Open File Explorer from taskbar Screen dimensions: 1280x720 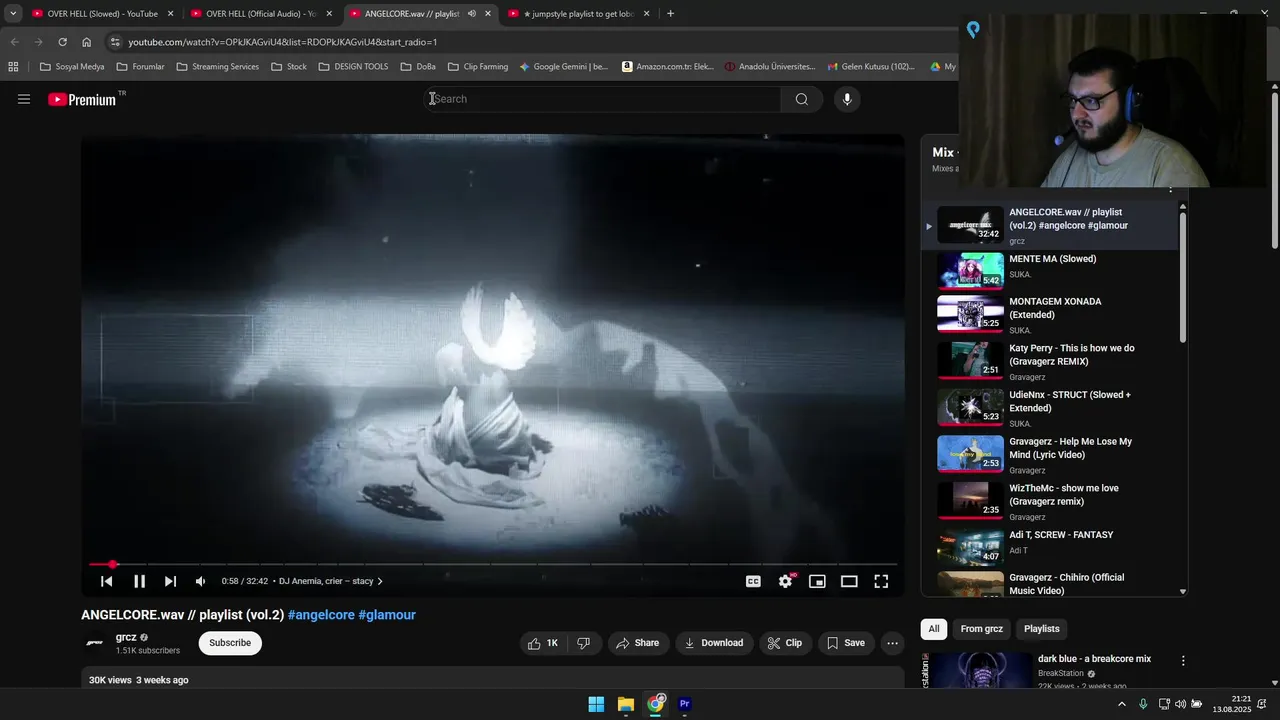[626, 704]
